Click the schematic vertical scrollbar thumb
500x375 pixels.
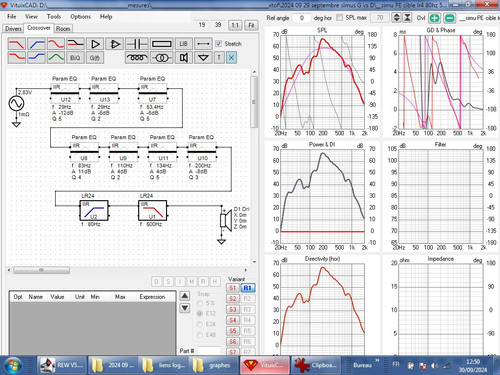(254, 102)
